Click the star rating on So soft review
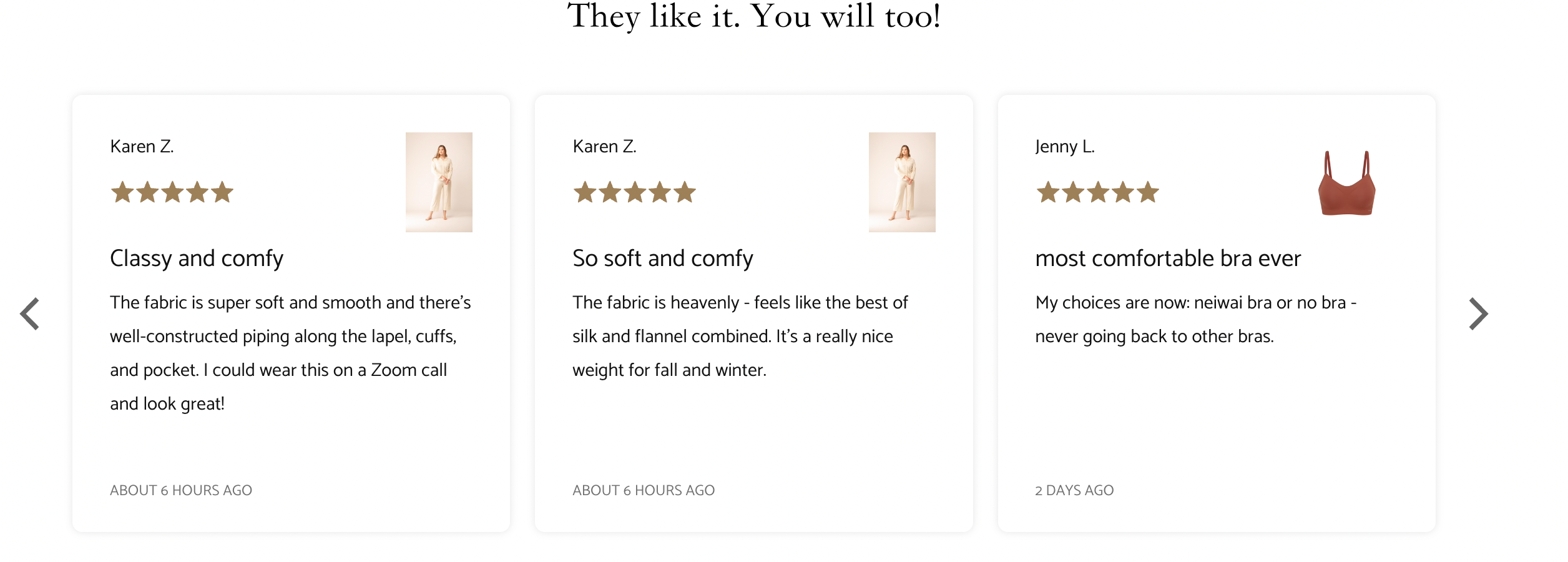The height and width of the screenshot is (562, 1568). (x=634, y=192)
